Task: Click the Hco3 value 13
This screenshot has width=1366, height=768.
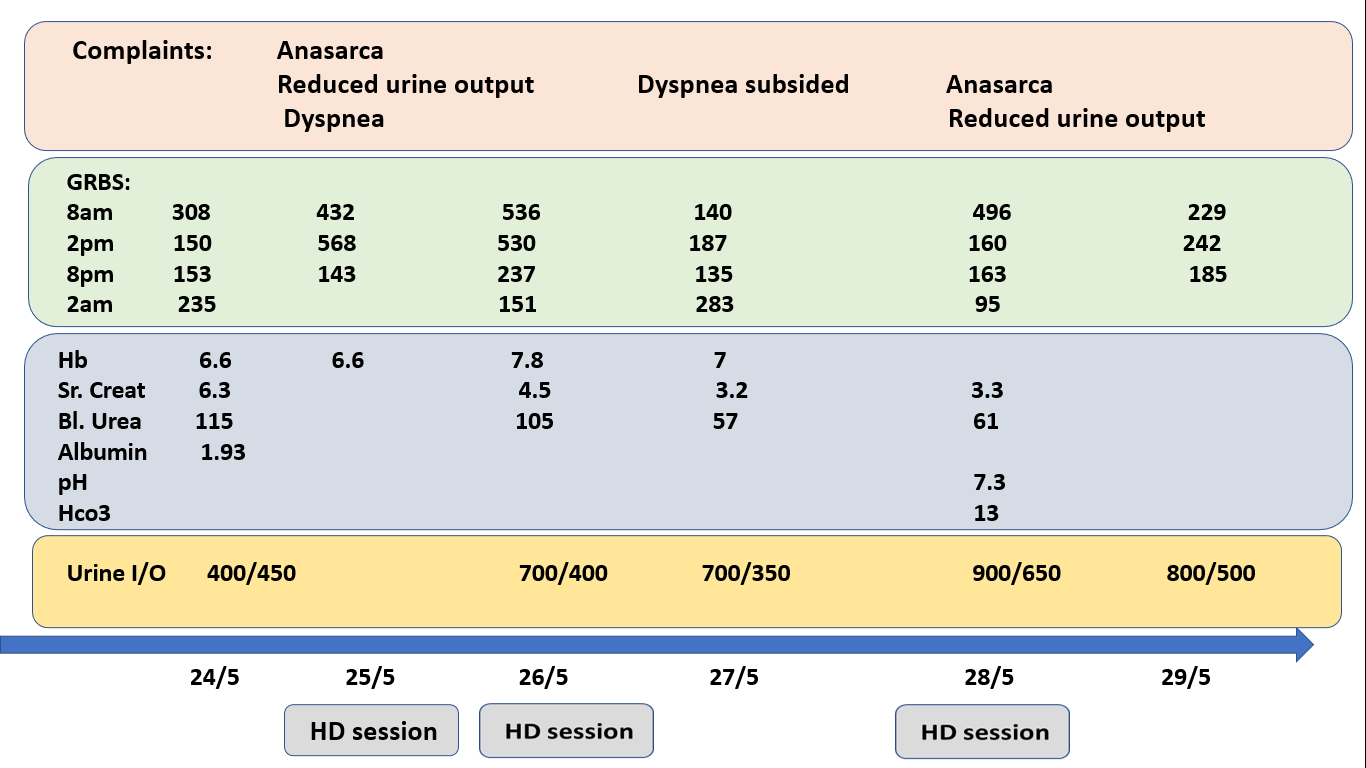Action: 986,514
